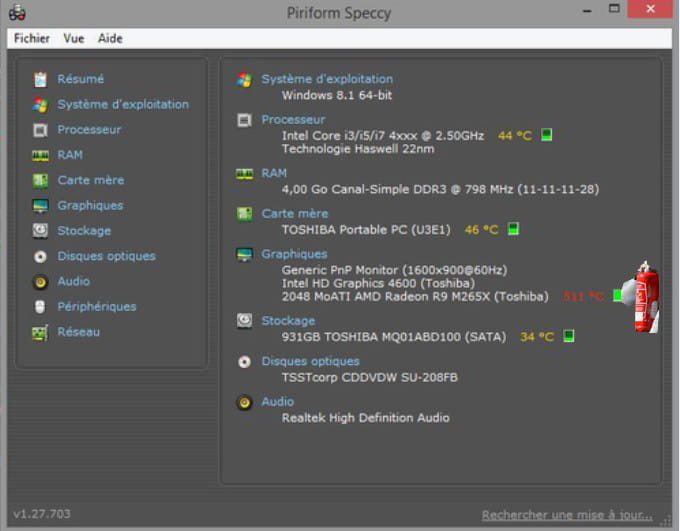Select Disques optiques in the sidebar
The width and height of the screenshot is (680, 531).
click(x=107, y=256)
